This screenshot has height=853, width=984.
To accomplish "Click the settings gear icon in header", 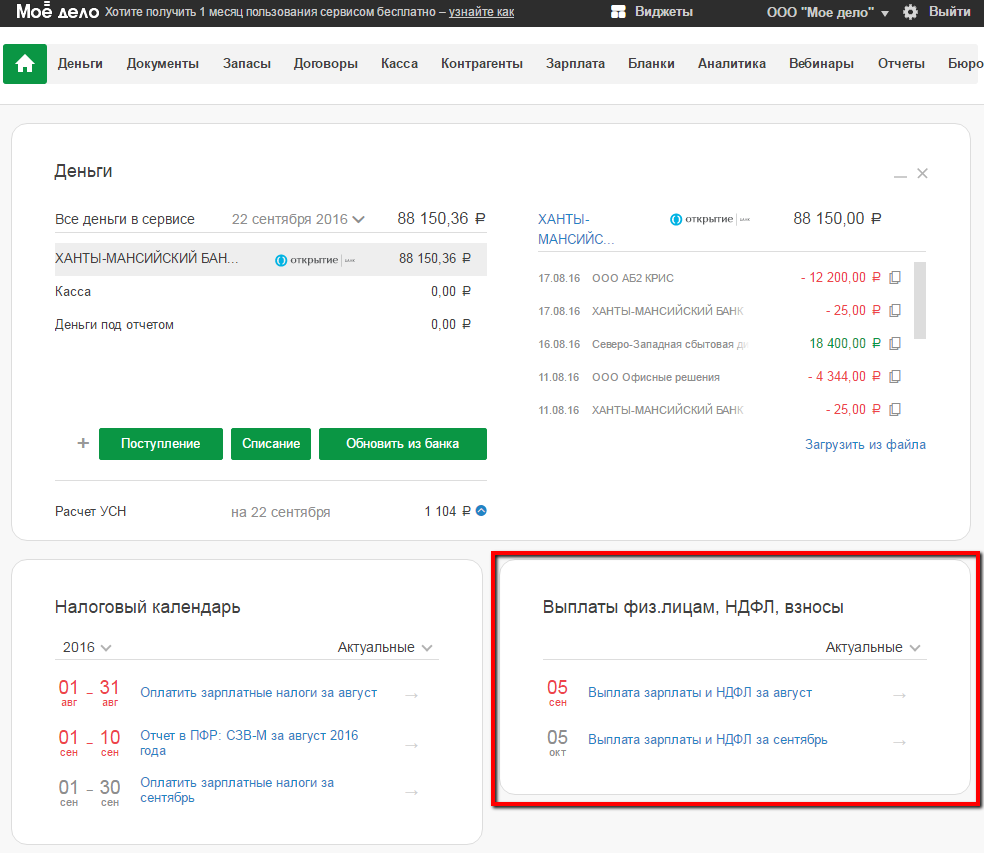I will coord(910,12).
